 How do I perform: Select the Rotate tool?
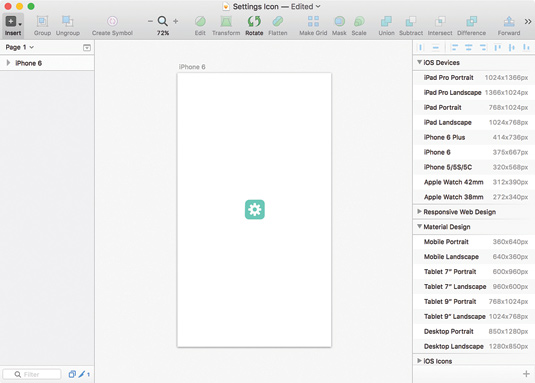click(254, 22)
